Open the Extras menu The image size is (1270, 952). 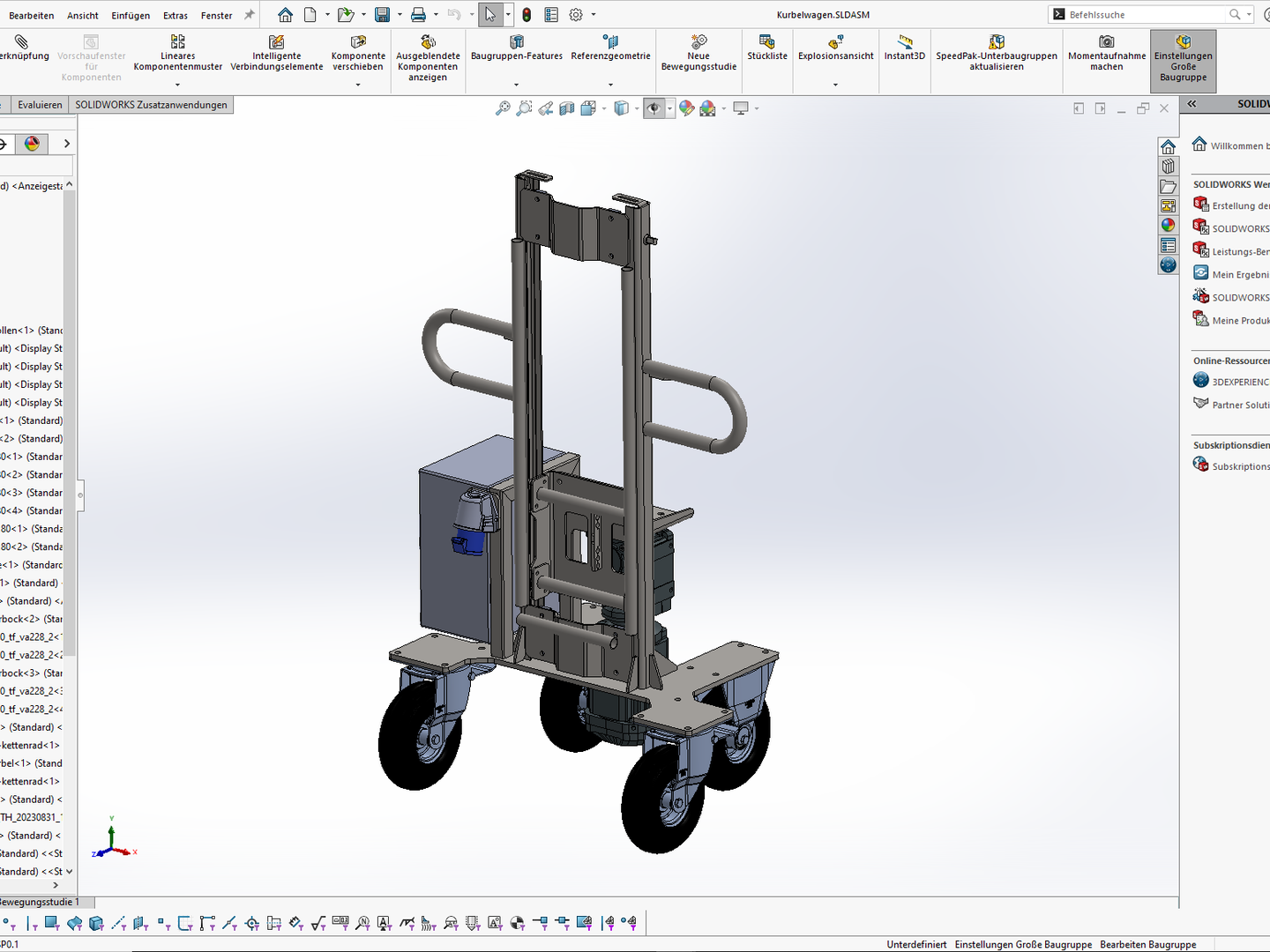(x=176, y=15)
